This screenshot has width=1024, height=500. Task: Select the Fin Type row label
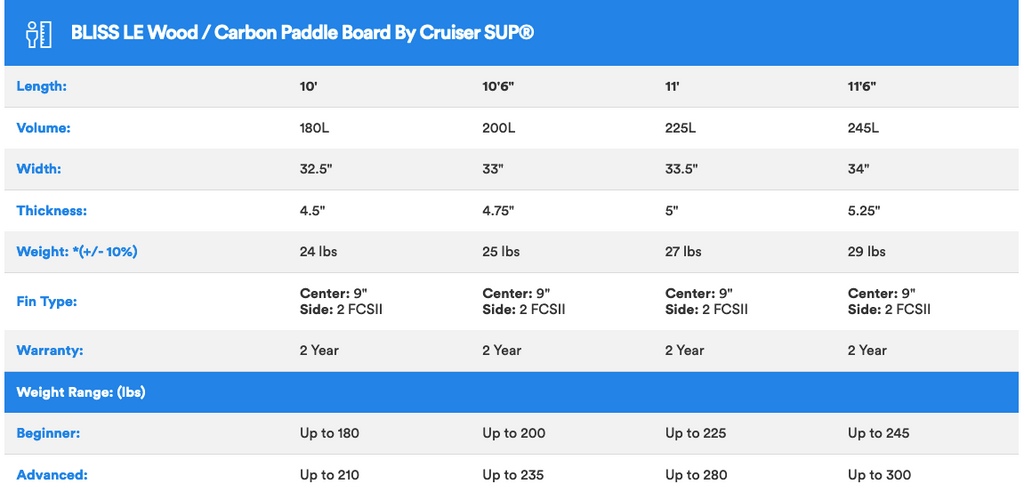(x=46, y=302)
